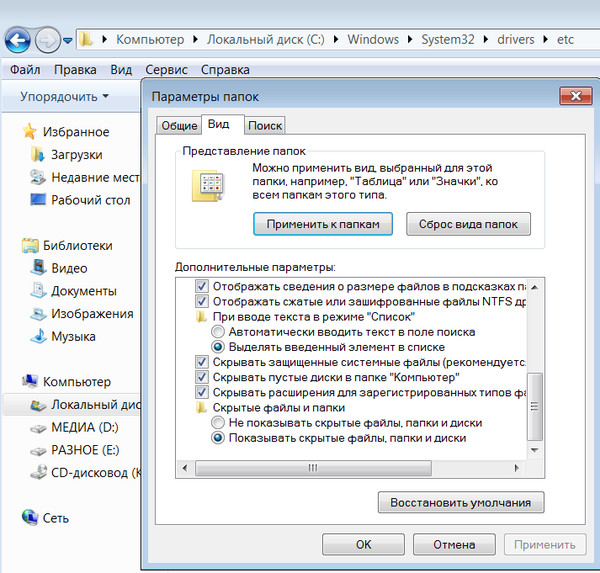Toggle 'Отображать сжатые или зашифрованные файлы' checkbox

[202, 302]
